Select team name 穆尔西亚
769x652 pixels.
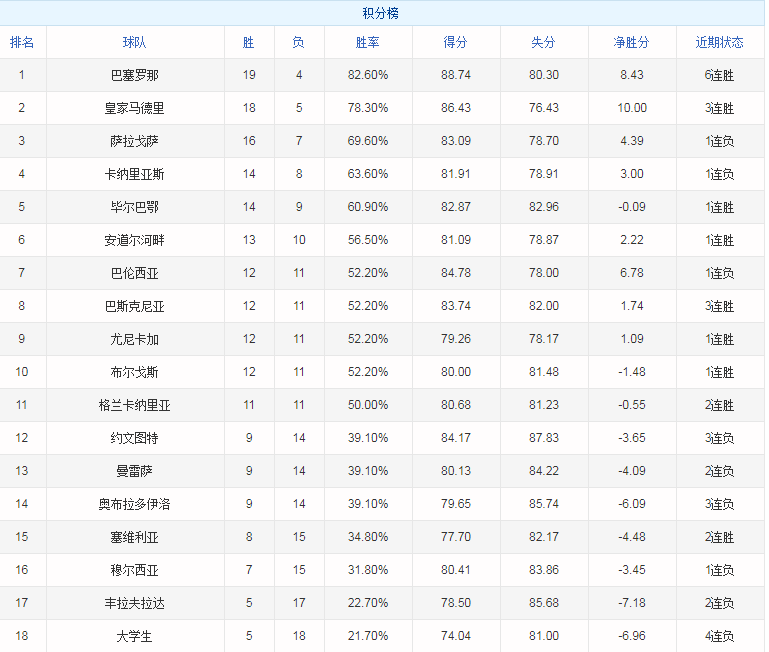(134, 570)
